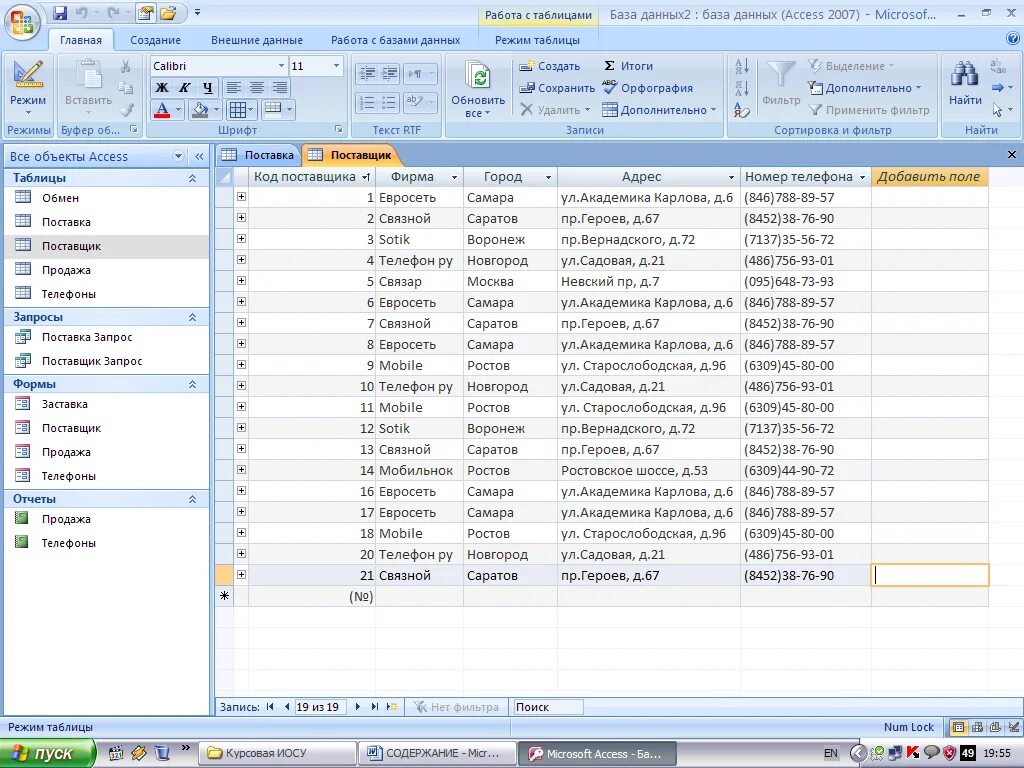1024x768 pixels.
Task: Click the Office button orb
Action: (22, 24)
